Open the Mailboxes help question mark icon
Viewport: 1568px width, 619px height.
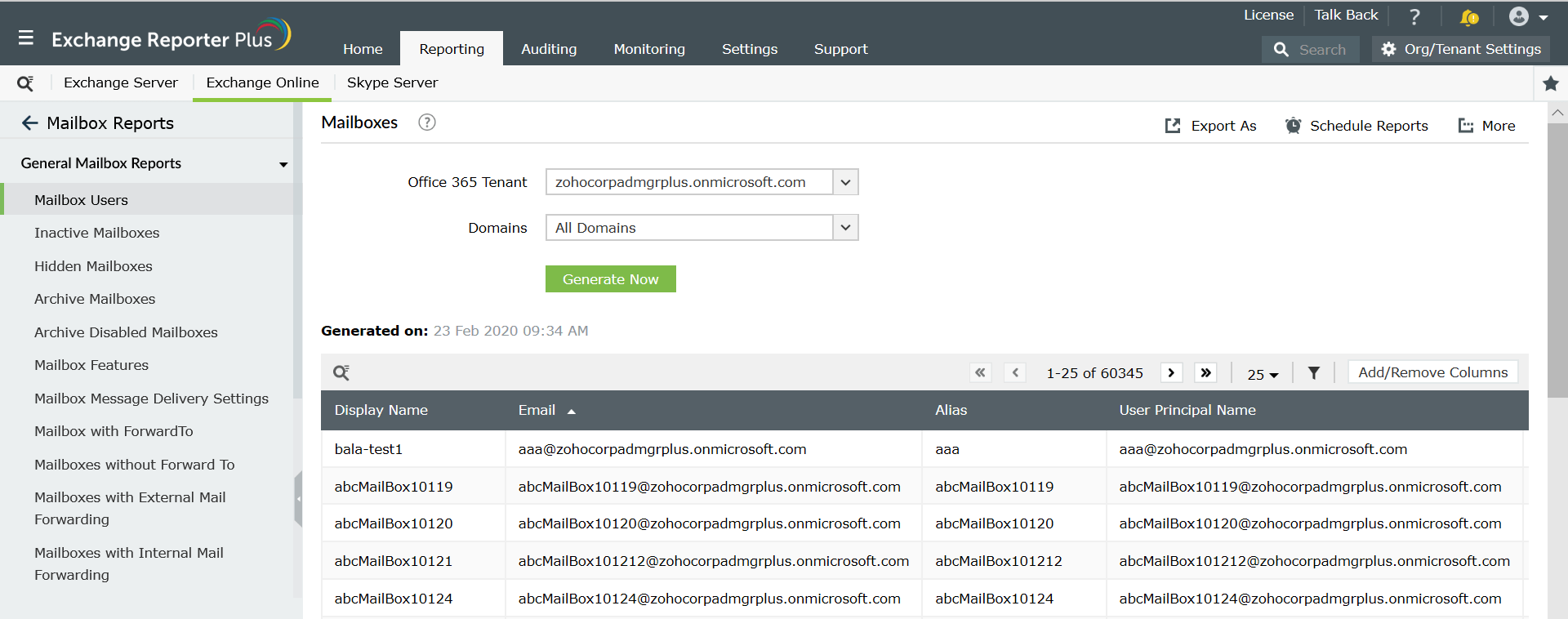click(426, 122)
